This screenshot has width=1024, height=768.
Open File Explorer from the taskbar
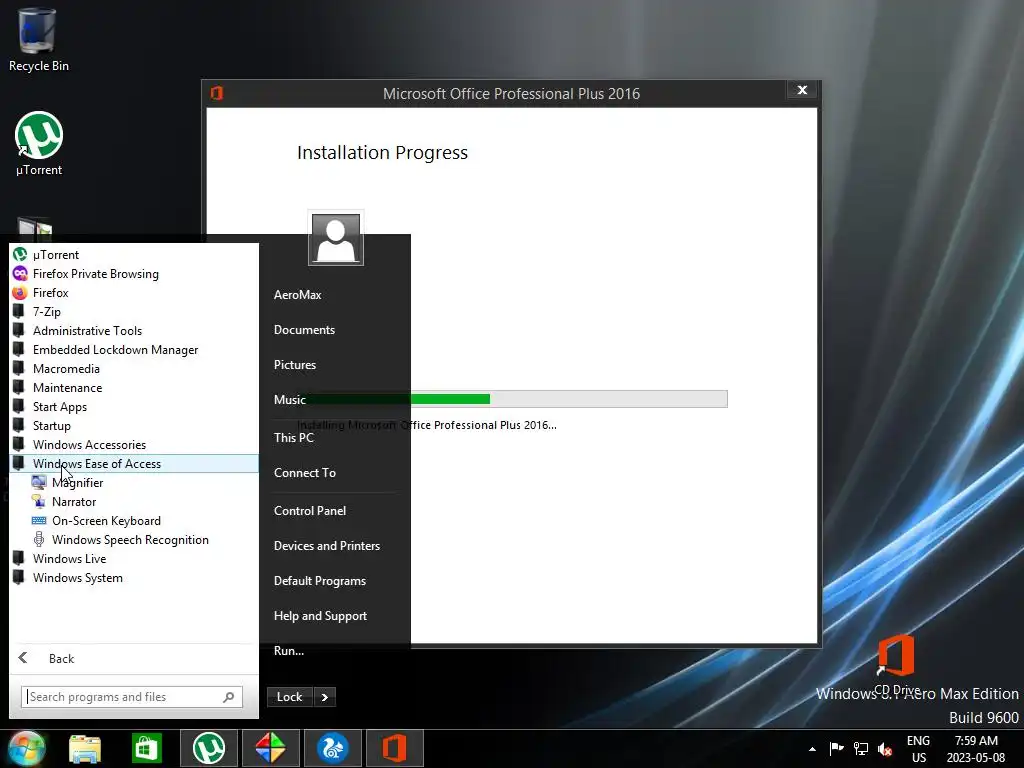(x=85, y=749)
